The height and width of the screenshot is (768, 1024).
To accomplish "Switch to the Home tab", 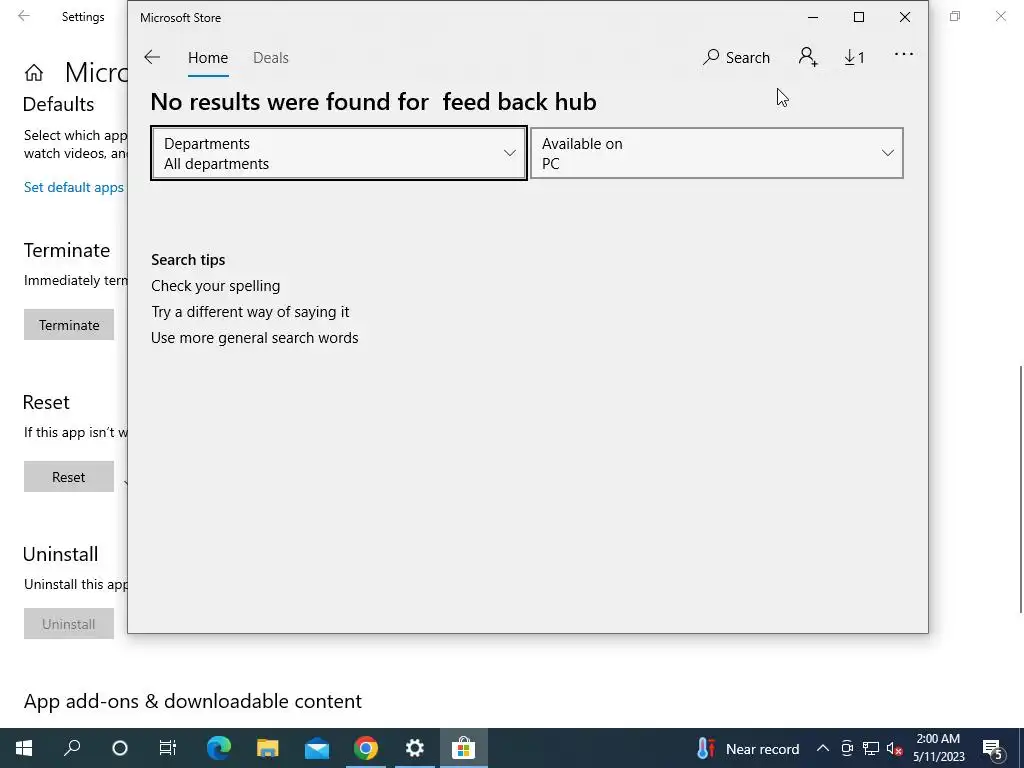I will click(x=208, y=57).
